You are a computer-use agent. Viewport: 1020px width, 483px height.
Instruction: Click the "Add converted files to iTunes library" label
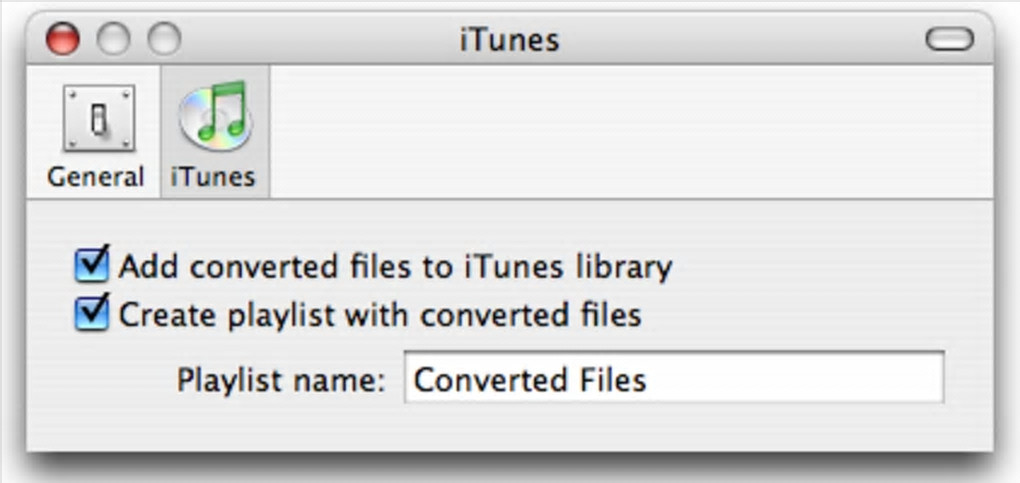coord(395,267)
